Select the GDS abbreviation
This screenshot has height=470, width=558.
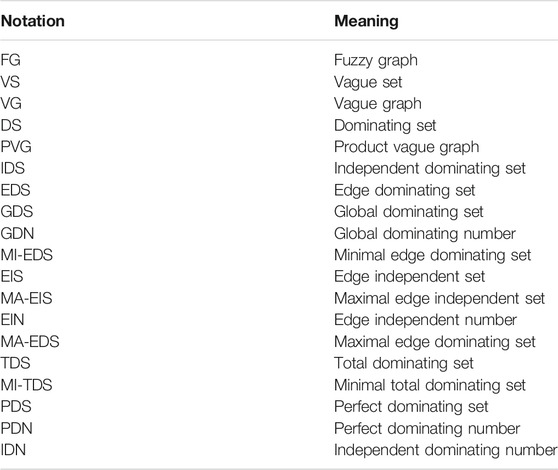coord(17,212)
